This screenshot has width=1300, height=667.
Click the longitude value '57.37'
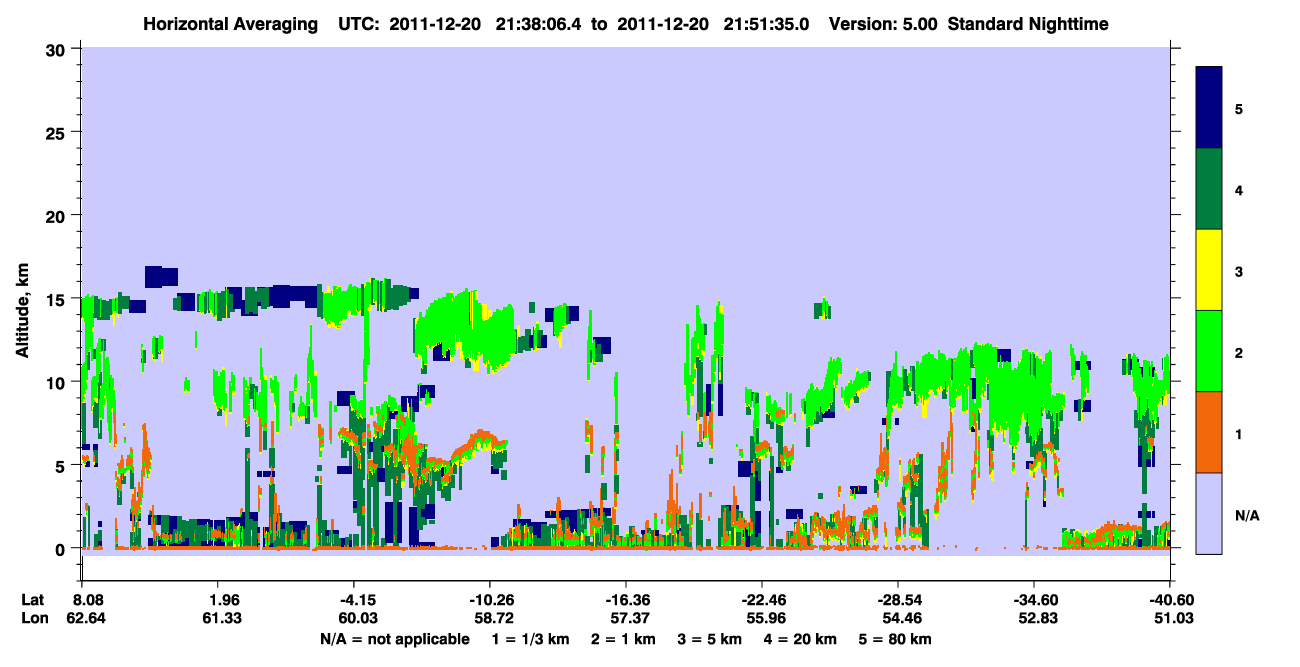632,619
